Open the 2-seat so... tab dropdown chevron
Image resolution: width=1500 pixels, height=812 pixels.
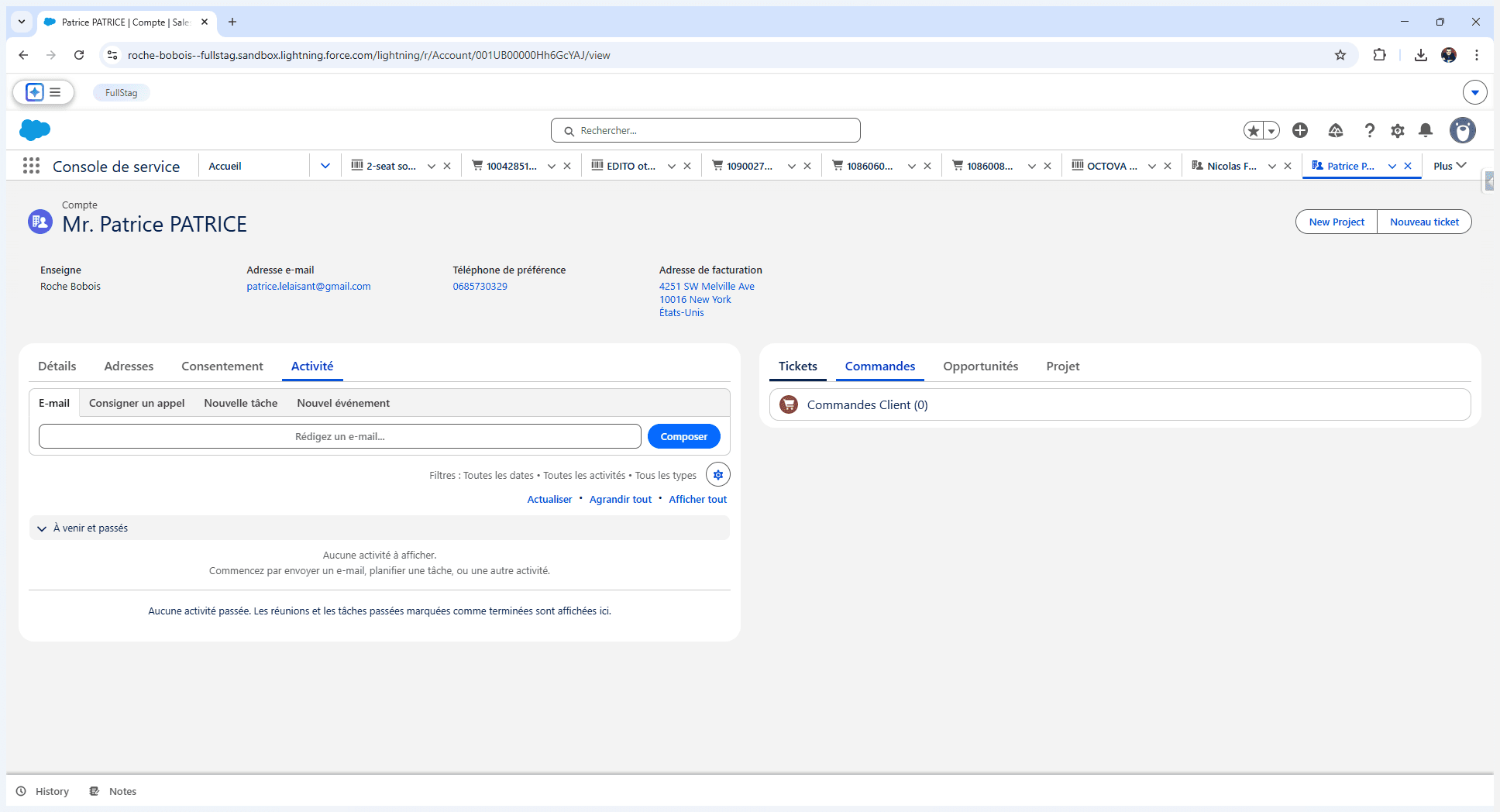coord(432,166)
